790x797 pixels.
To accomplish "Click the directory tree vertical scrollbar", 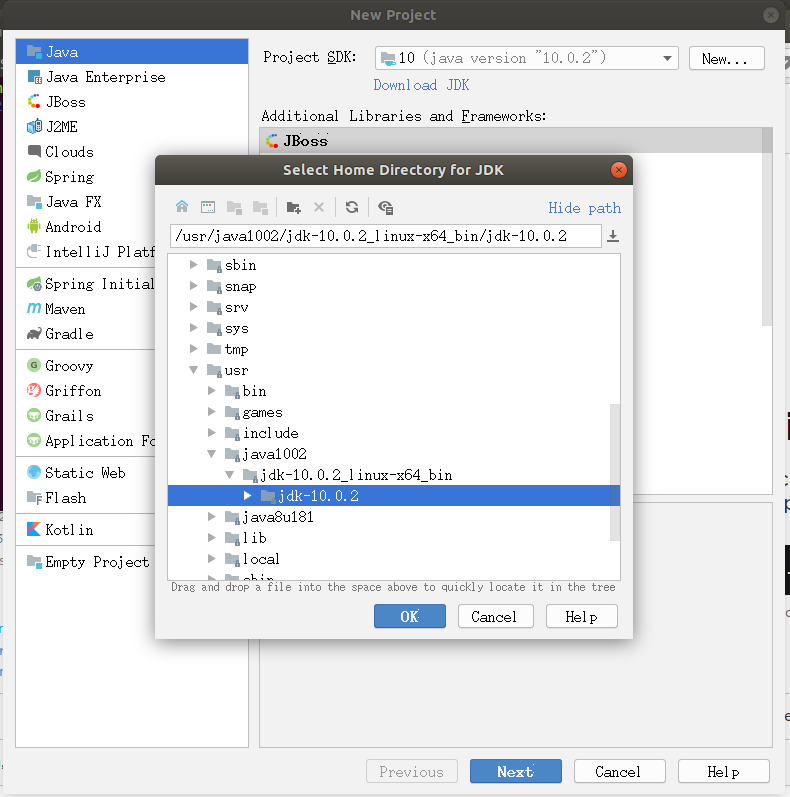I will [615, 472].
